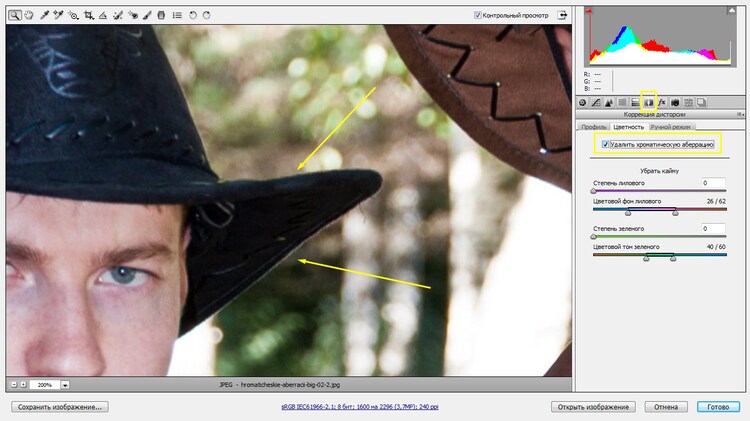Image resolution: width=750 pixels, height=421 pixels.
Task: Switch to the Цветность tab
Action: (629, 127)
